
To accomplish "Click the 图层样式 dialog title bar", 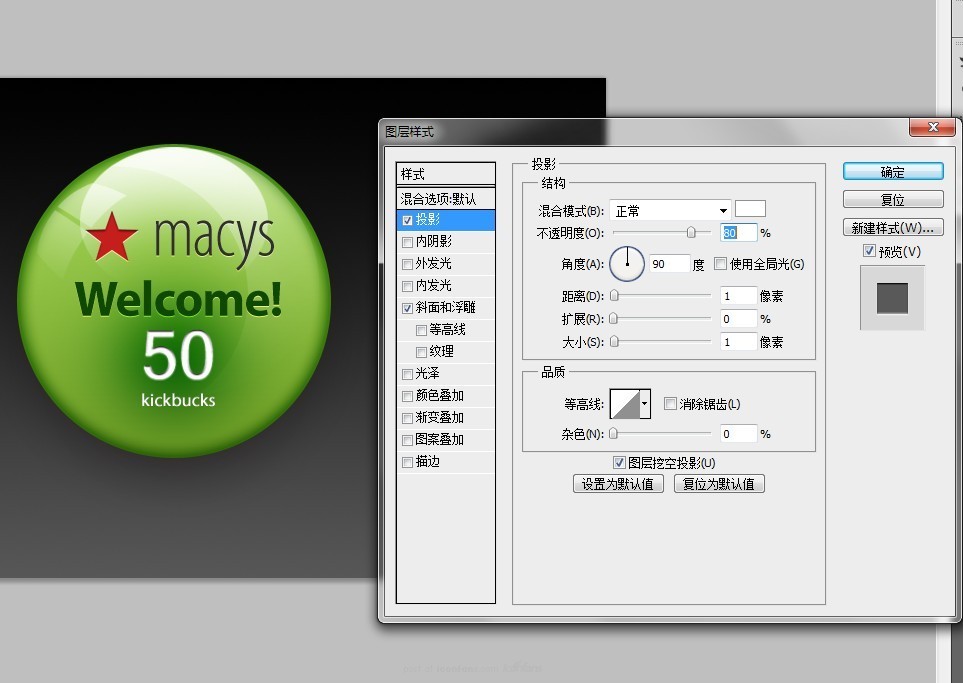I will click(x=643, y=131).
